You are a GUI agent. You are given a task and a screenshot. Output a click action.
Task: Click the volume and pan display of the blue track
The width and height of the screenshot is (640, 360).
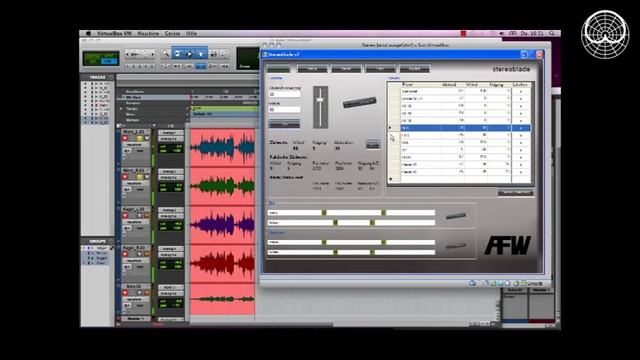coord(171,148)
